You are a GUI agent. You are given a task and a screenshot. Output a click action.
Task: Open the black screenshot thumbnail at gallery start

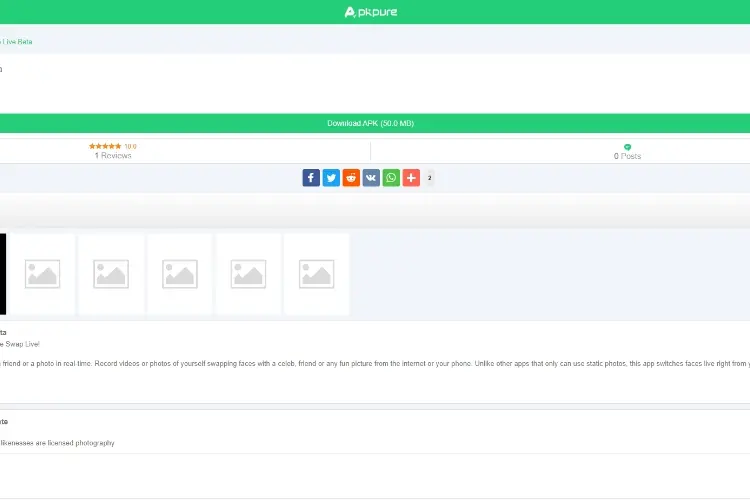[x=3, y=274]
